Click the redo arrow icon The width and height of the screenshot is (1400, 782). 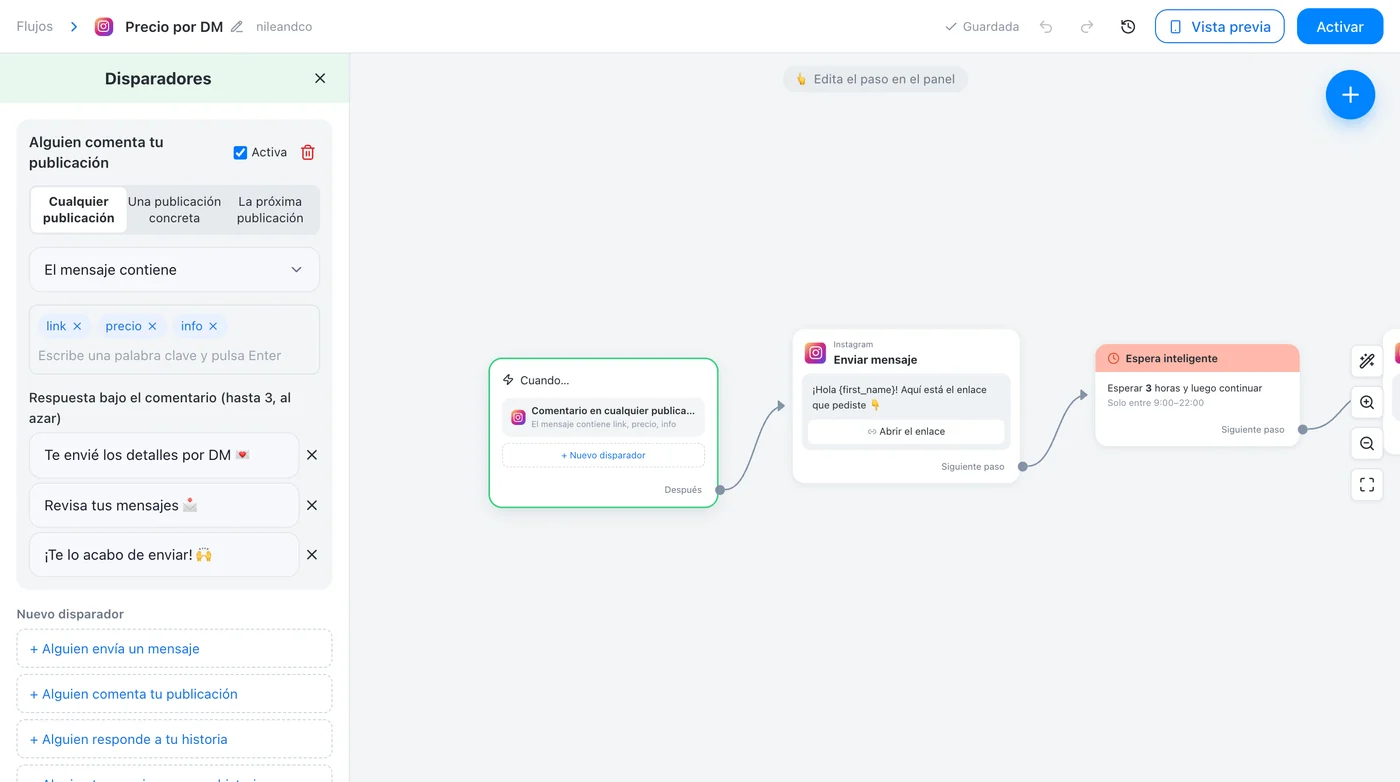pyautogui.click(x=1087, y=27)
